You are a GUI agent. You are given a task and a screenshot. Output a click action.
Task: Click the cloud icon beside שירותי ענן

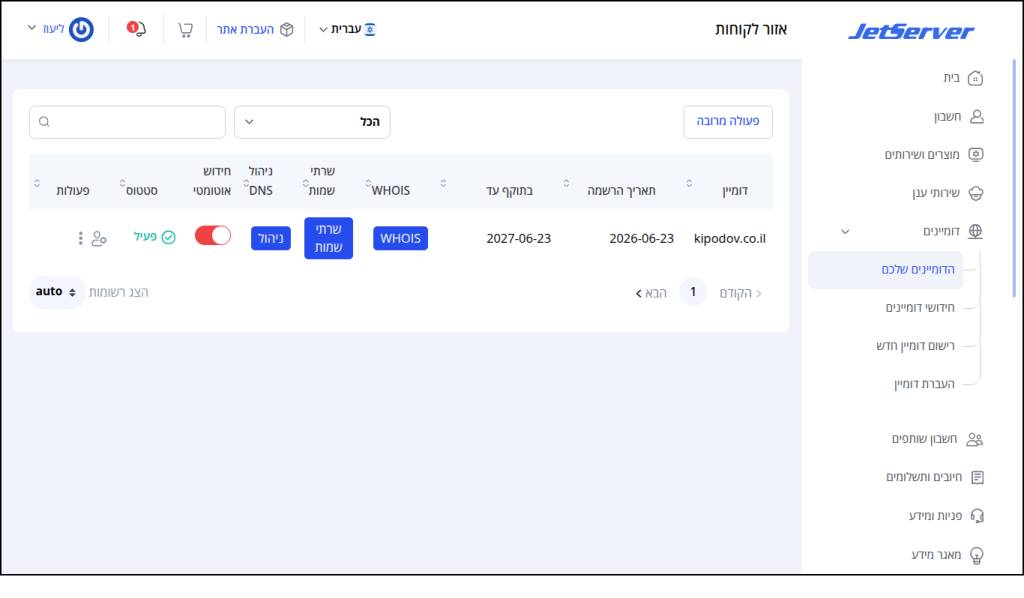point(976,193)
